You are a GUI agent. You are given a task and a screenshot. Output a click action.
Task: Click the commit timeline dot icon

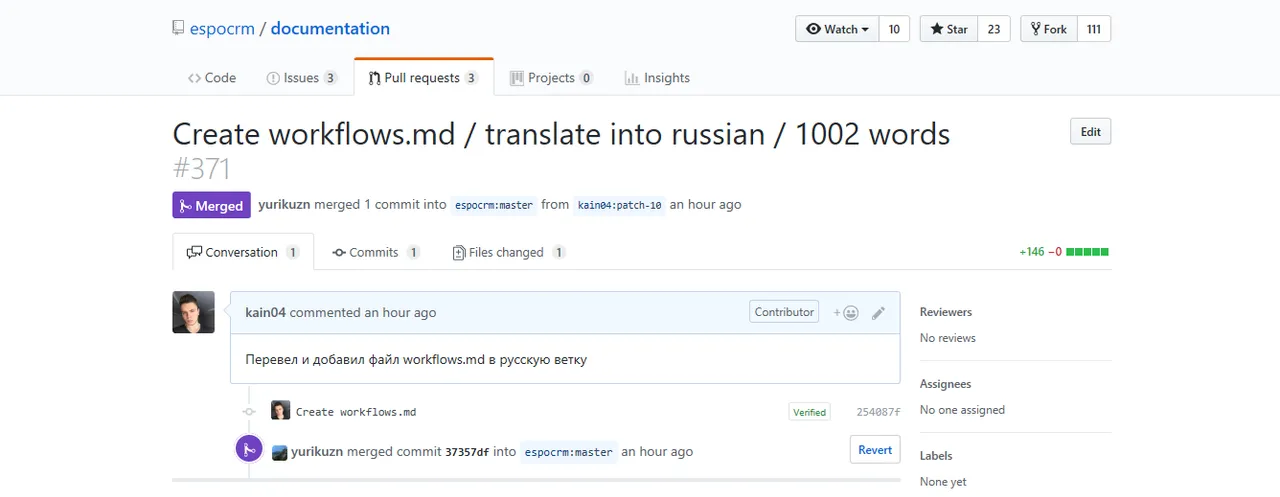(x=249, y=411)
